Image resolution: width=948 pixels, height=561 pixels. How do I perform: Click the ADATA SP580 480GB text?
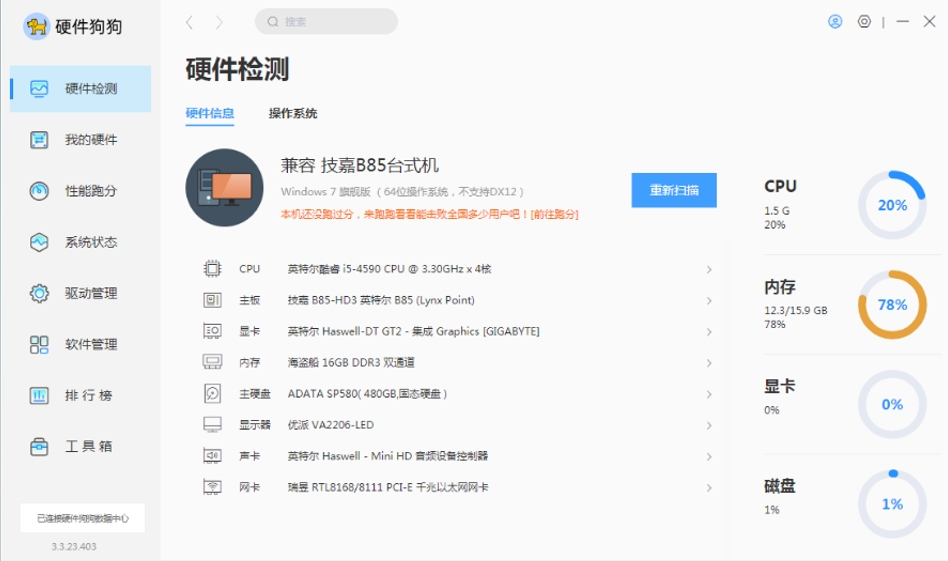coord(367,394)
